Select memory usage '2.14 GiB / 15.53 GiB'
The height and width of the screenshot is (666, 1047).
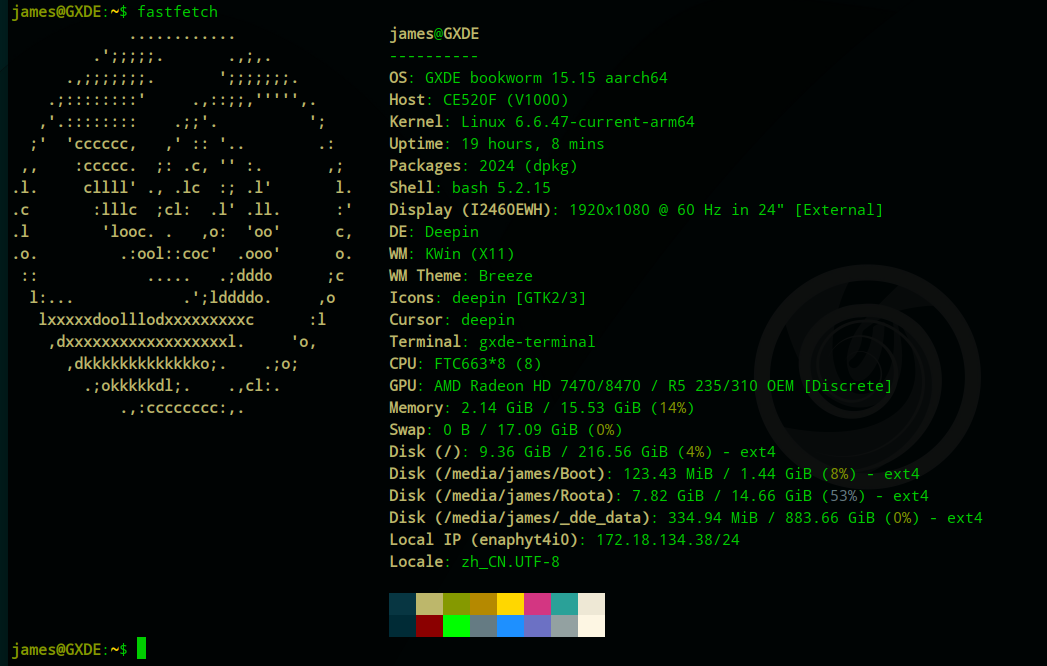coord(551,409)
